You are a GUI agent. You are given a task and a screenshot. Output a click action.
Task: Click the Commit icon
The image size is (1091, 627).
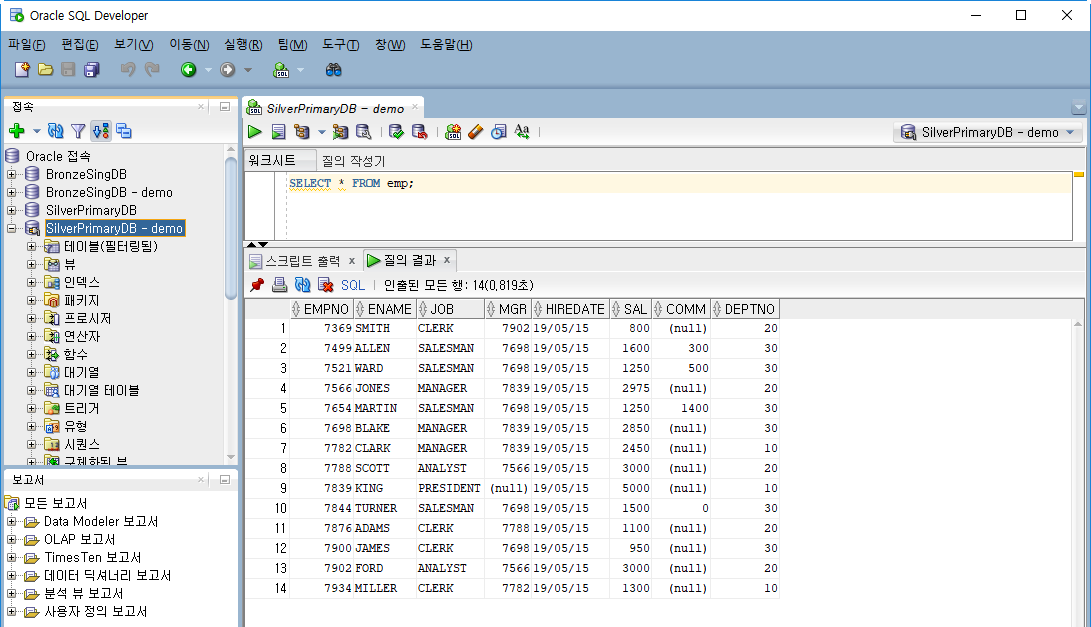[396, 132]
